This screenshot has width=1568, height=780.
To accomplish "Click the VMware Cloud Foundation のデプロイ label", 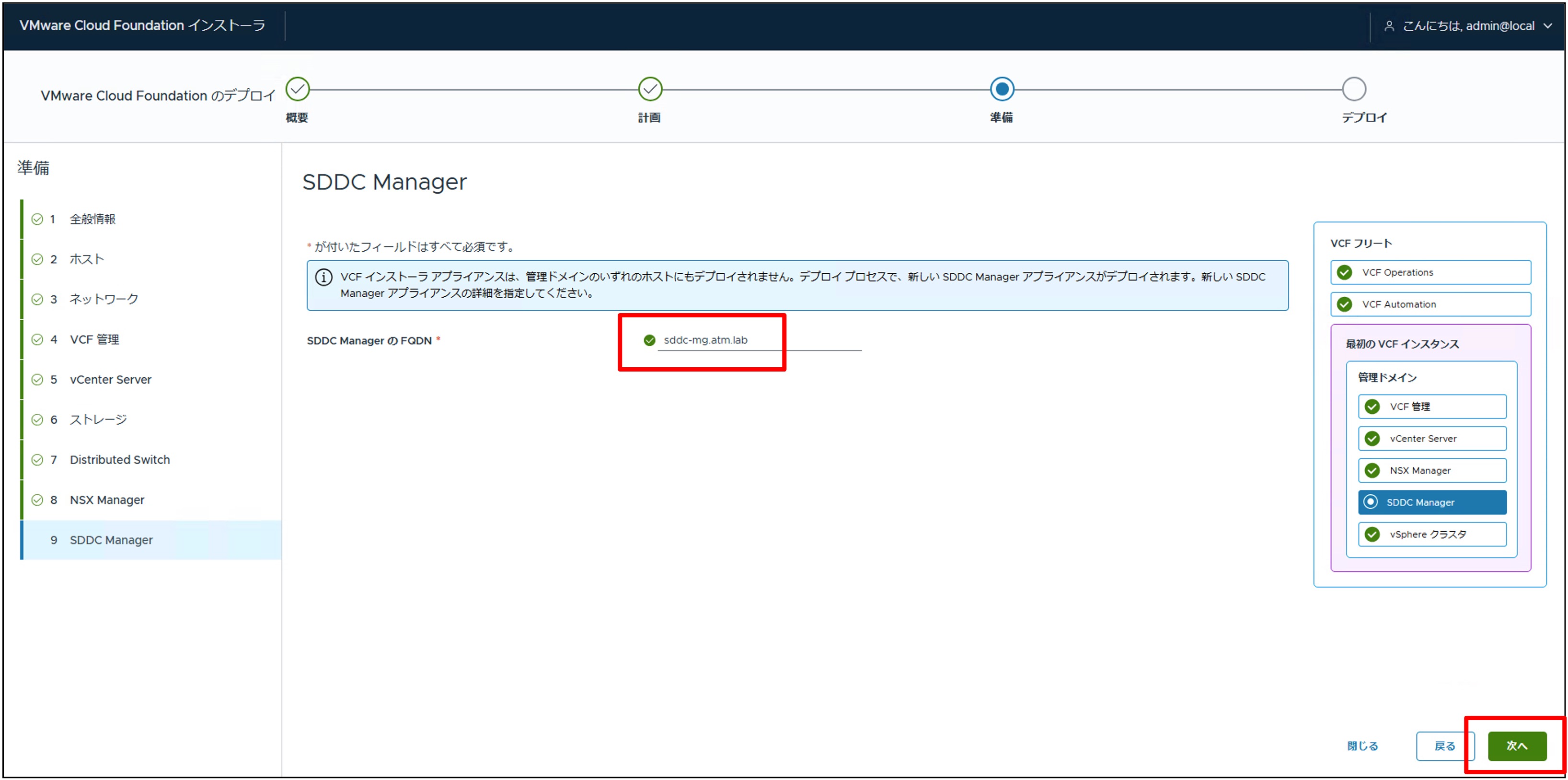I will pos(158,95).
